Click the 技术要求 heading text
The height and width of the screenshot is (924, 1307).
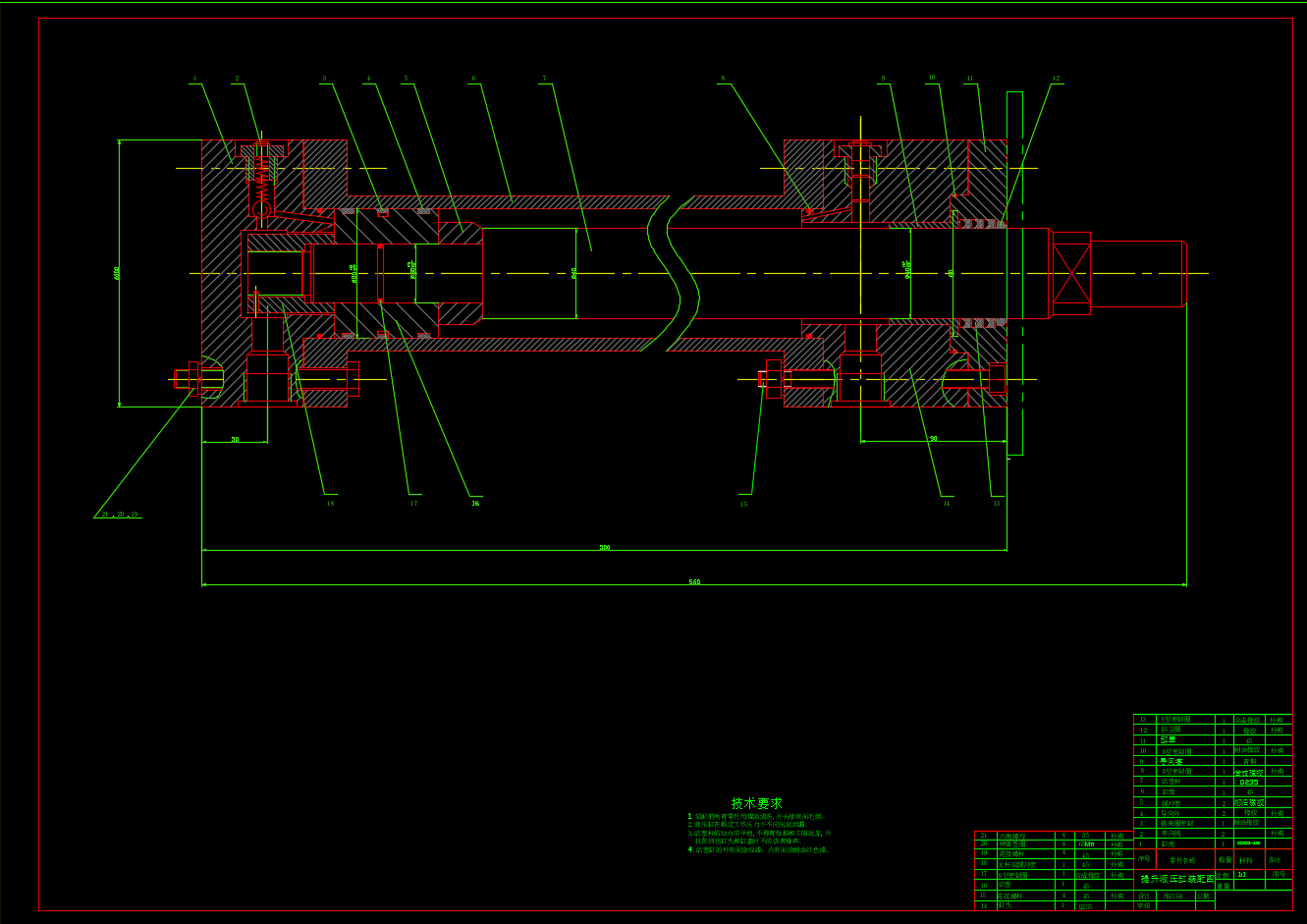click(756, 803)
